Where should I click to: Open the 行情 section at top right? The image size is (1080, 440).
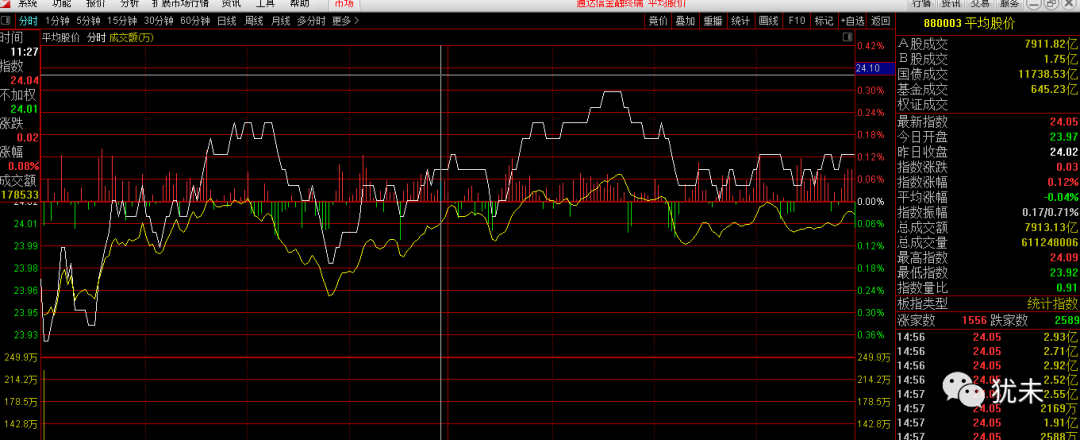click(x=921, y=3)
